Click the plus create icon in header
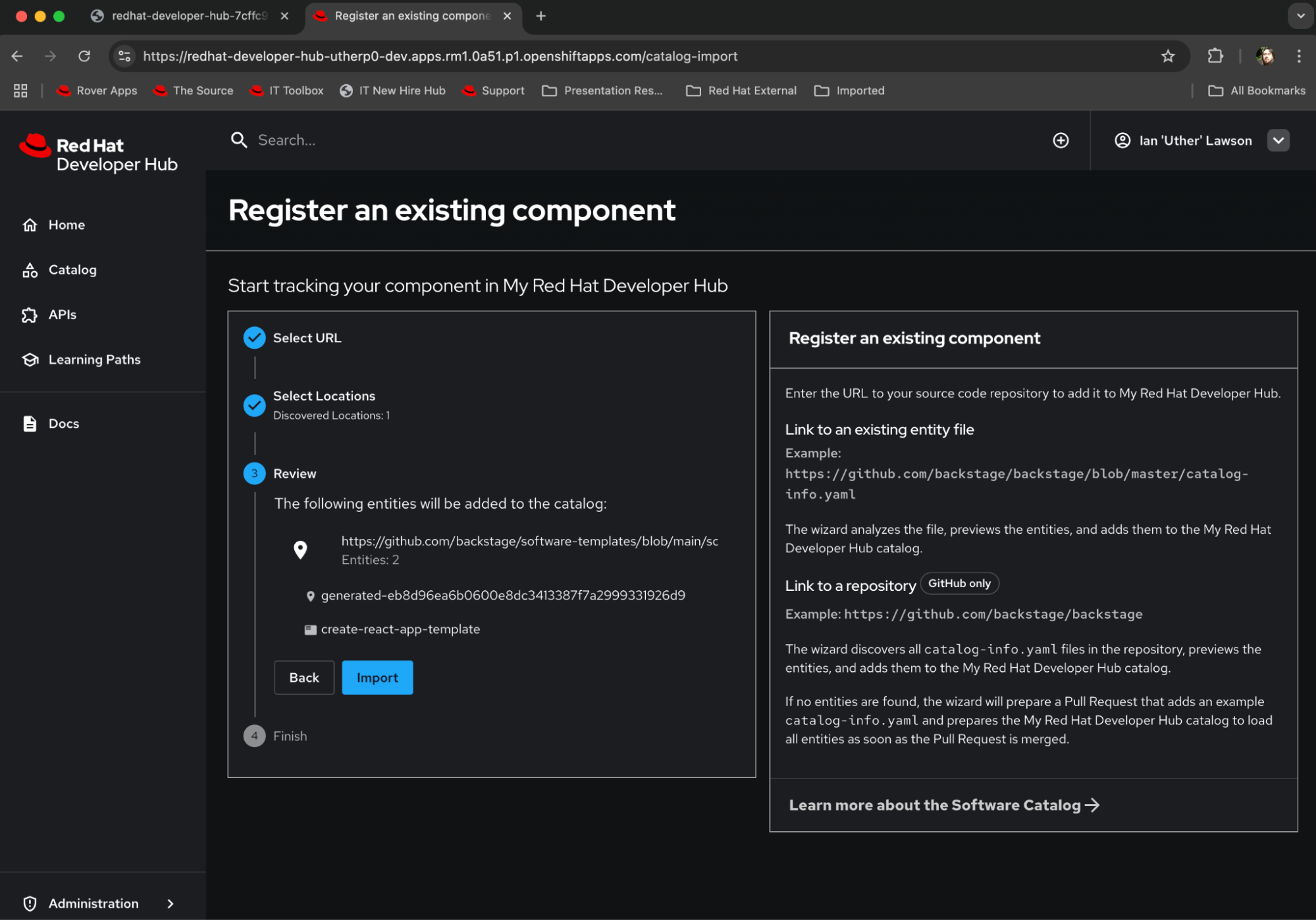Screen dimensions: 1316x920 [1061, 140]
